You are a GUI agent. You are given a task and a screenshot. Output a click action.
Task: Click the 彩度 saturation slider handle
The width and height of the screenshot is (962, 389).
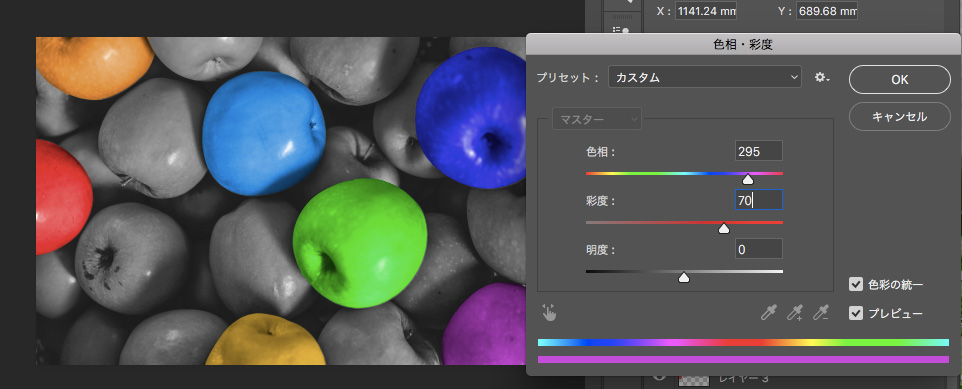[724, 228]
